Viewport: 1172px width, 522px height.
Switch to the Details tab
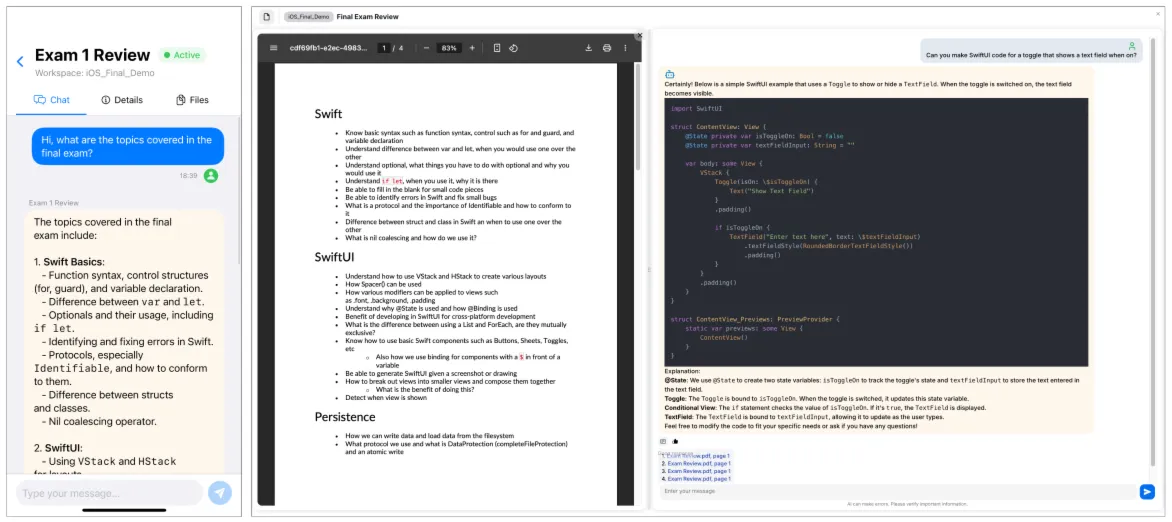(x=122, y=99)
